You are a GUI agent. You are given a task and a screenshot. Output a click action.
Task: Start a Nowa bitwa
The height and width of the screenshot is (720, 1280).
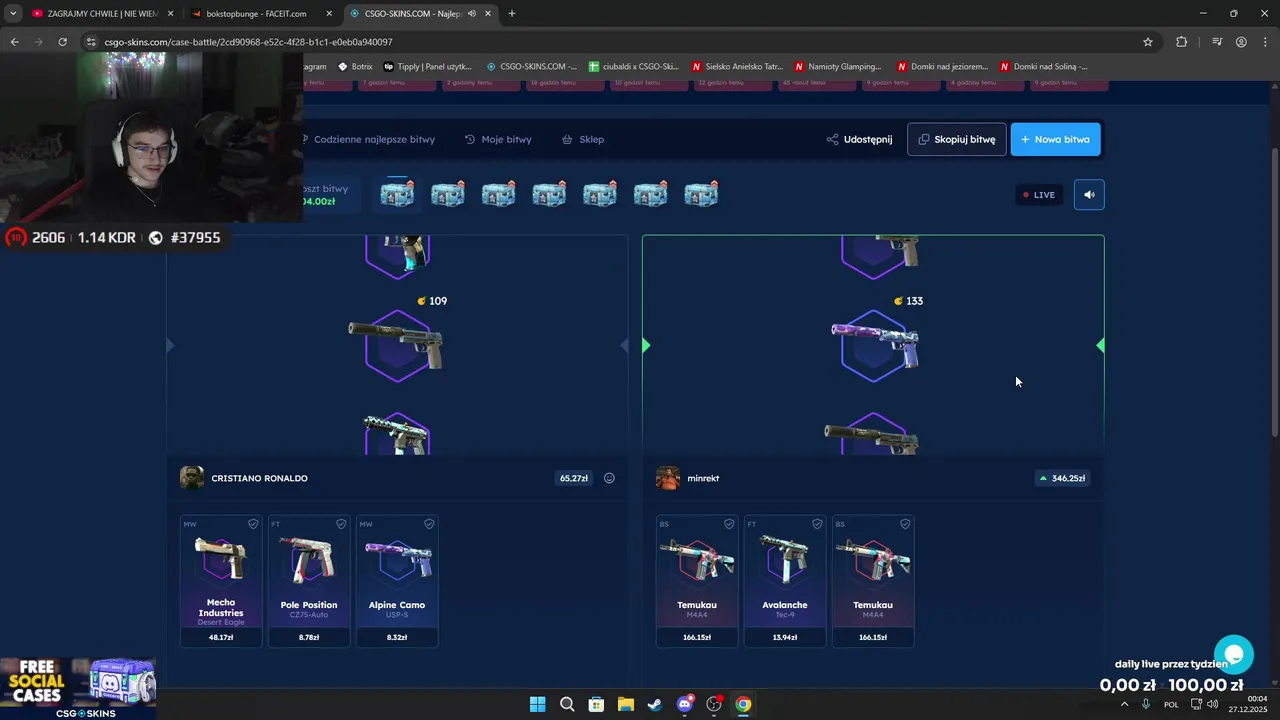coord(1056,140)
